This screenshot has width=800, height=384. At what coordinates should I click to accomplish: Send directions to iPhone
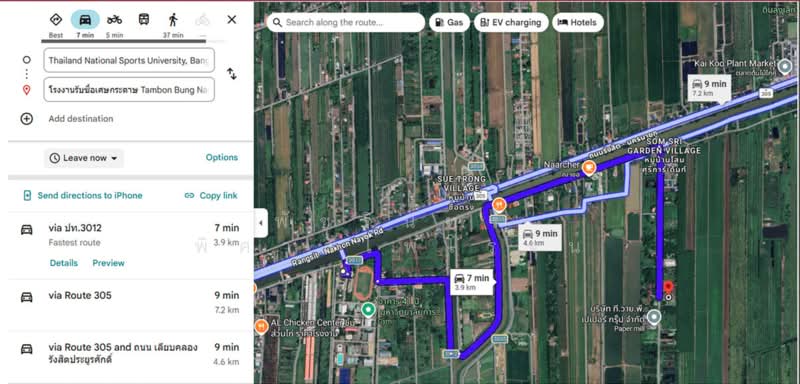coord(83,195)
